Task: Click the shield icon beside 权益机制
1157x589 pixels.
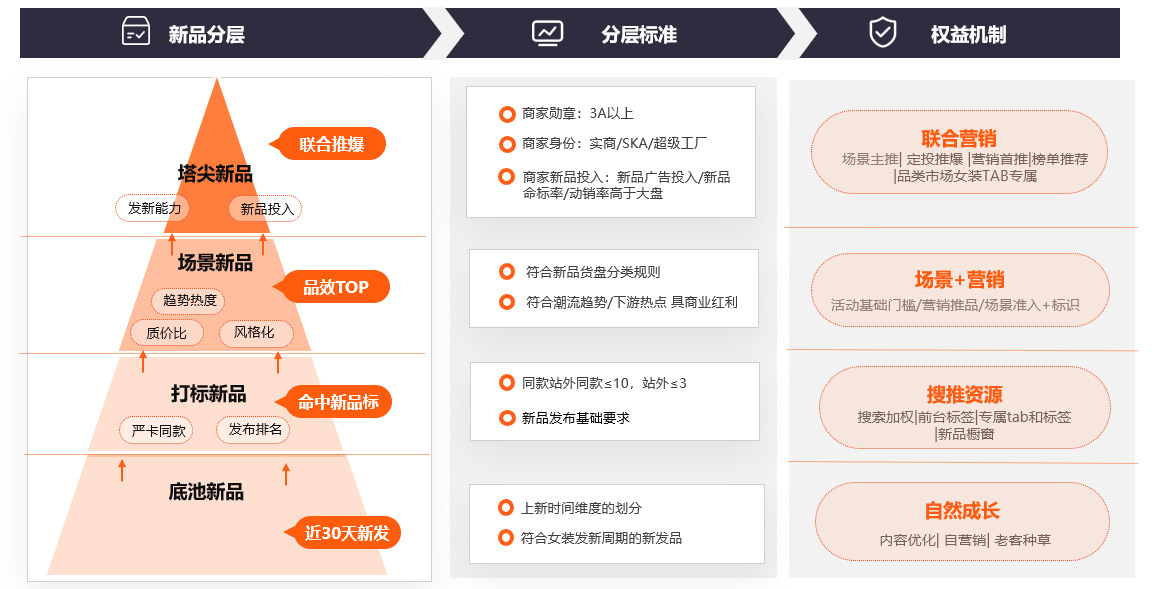Action: point(882,31)
